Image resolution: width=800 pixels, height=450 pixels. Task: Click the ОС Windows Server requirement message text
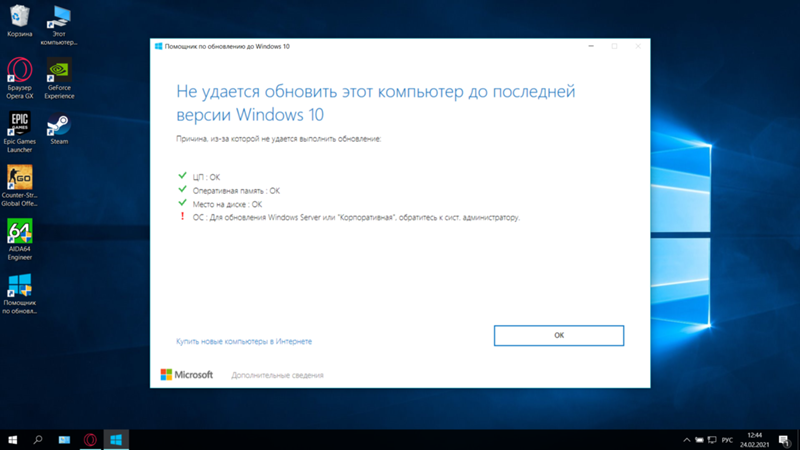pyautogui.click(x=356, y=217)
